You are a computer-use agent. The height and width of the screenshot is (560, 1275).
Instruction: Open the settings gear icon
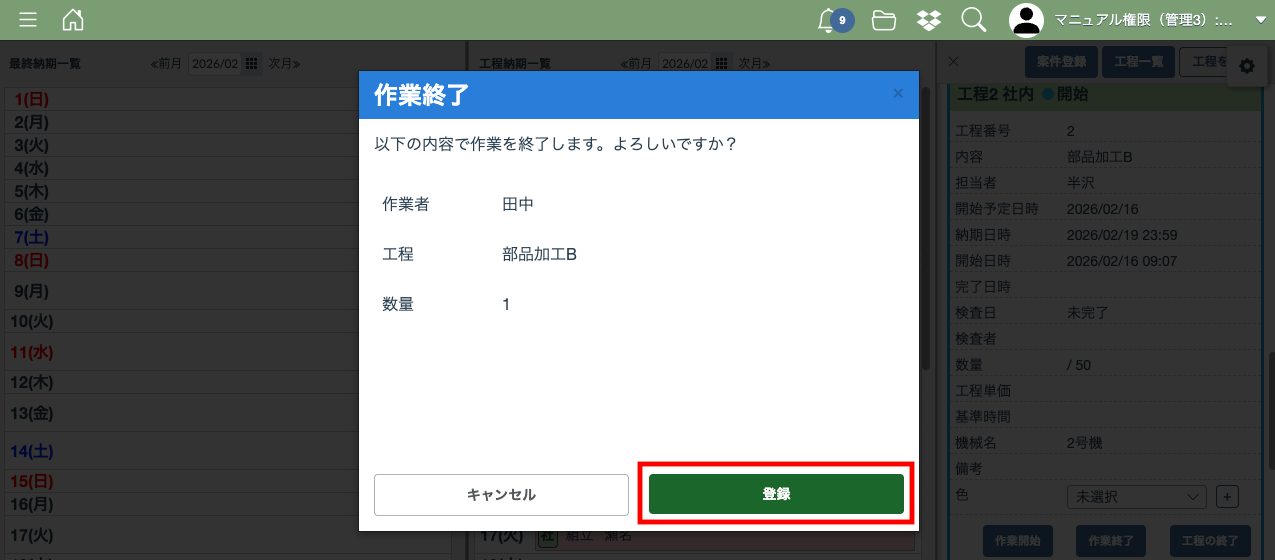coord(1246,66)
